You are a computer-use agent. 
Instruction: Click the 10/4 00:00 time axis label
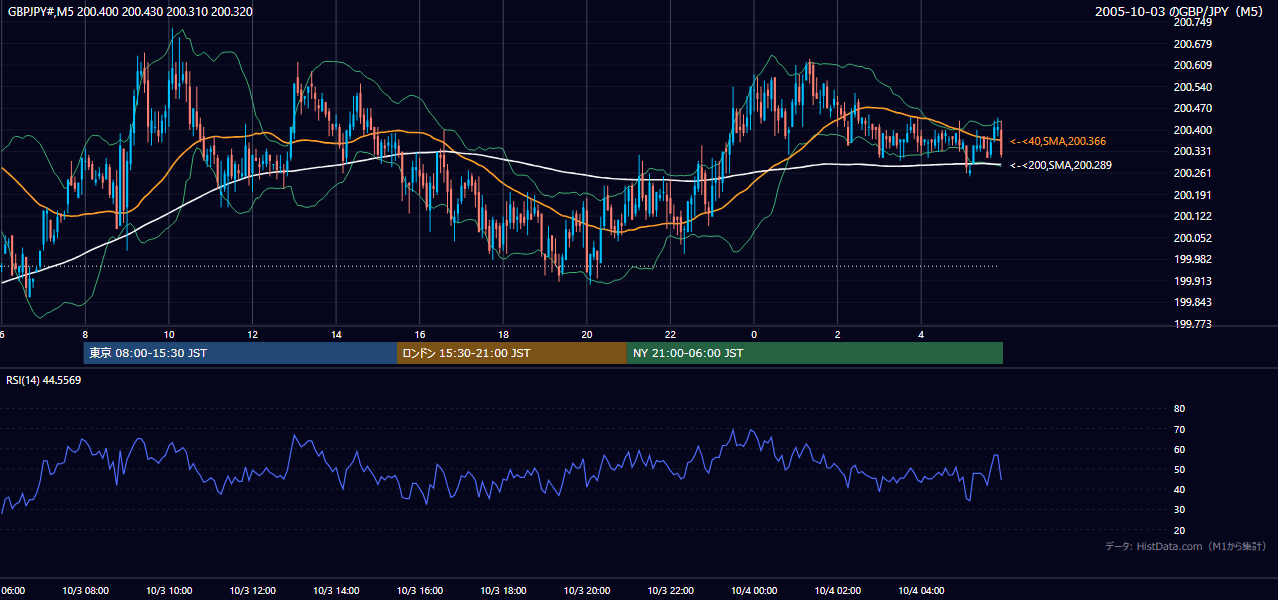click(753, 591)
